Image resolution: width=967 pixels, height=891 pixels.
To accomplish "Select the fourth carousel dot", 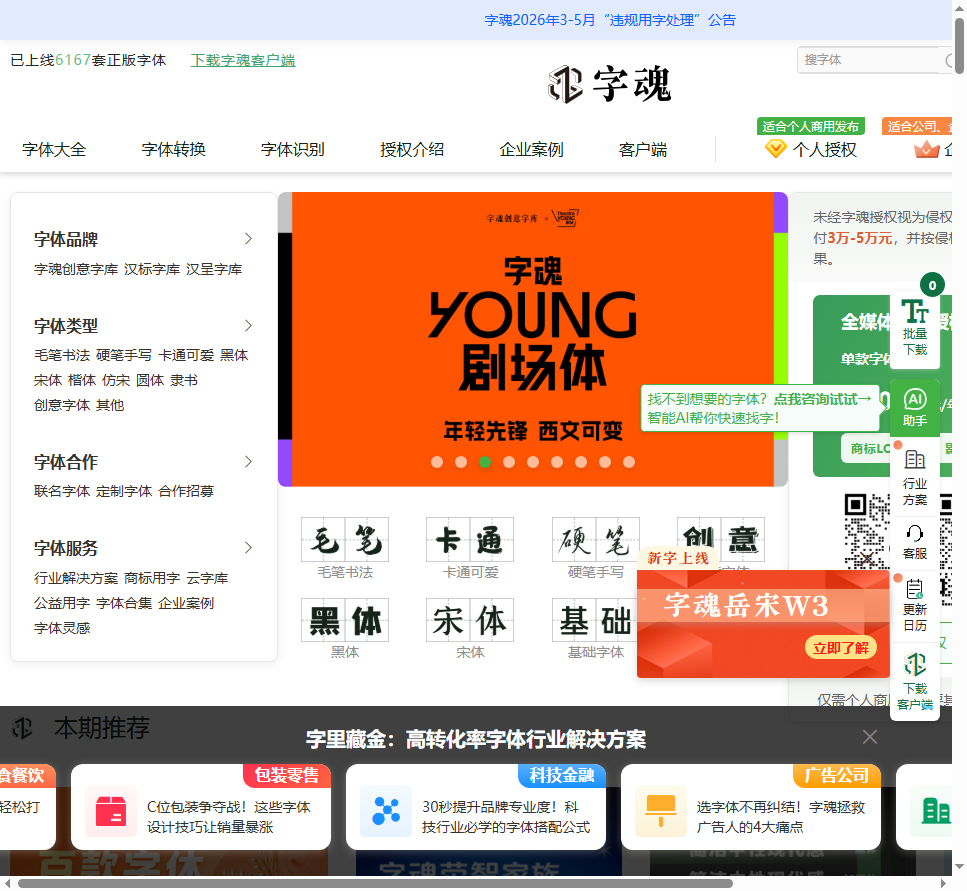I will (509, 462).
